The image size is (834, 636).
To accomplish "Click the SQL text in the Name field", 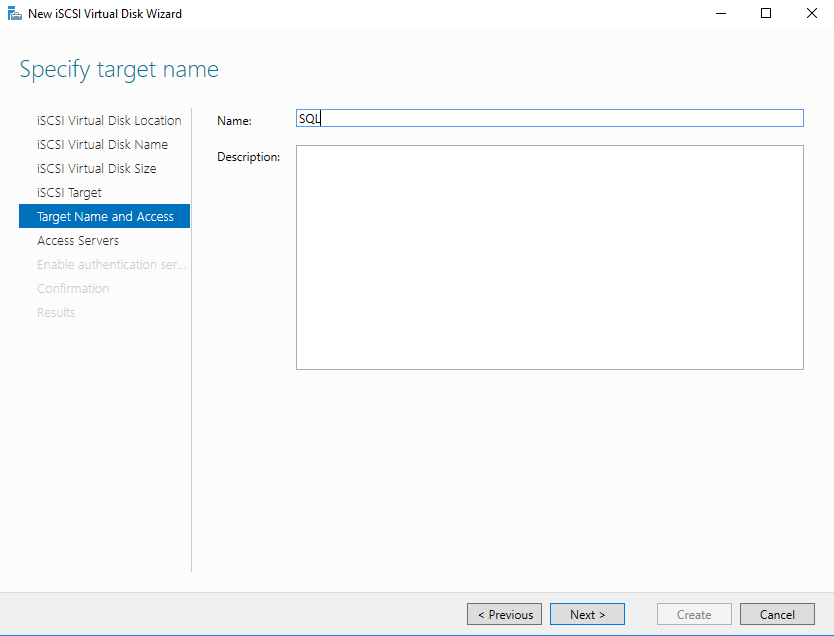I will [307, 117].
